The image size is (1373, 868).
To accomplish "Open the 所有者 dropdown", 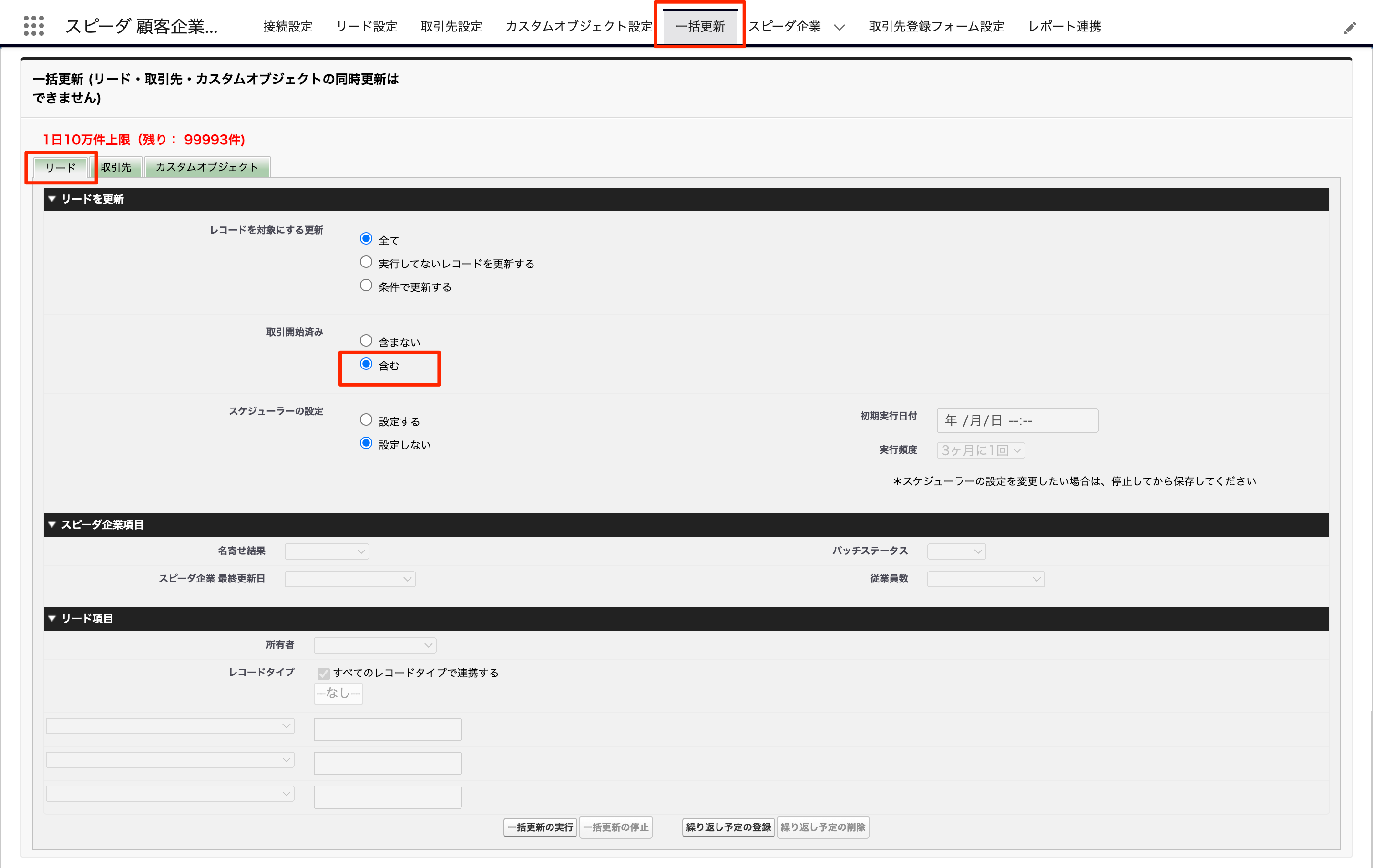I will click(x=375, y=645).
